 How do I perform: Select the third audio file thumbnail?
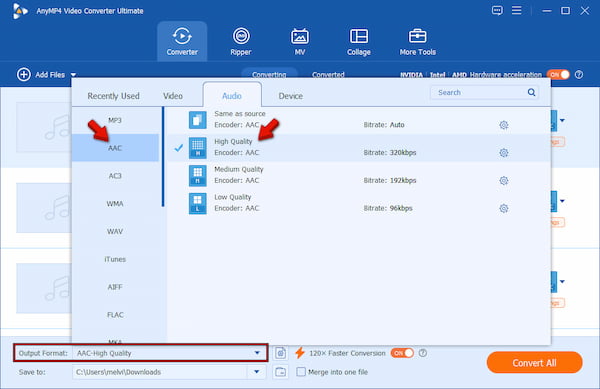tap(44, 288)
